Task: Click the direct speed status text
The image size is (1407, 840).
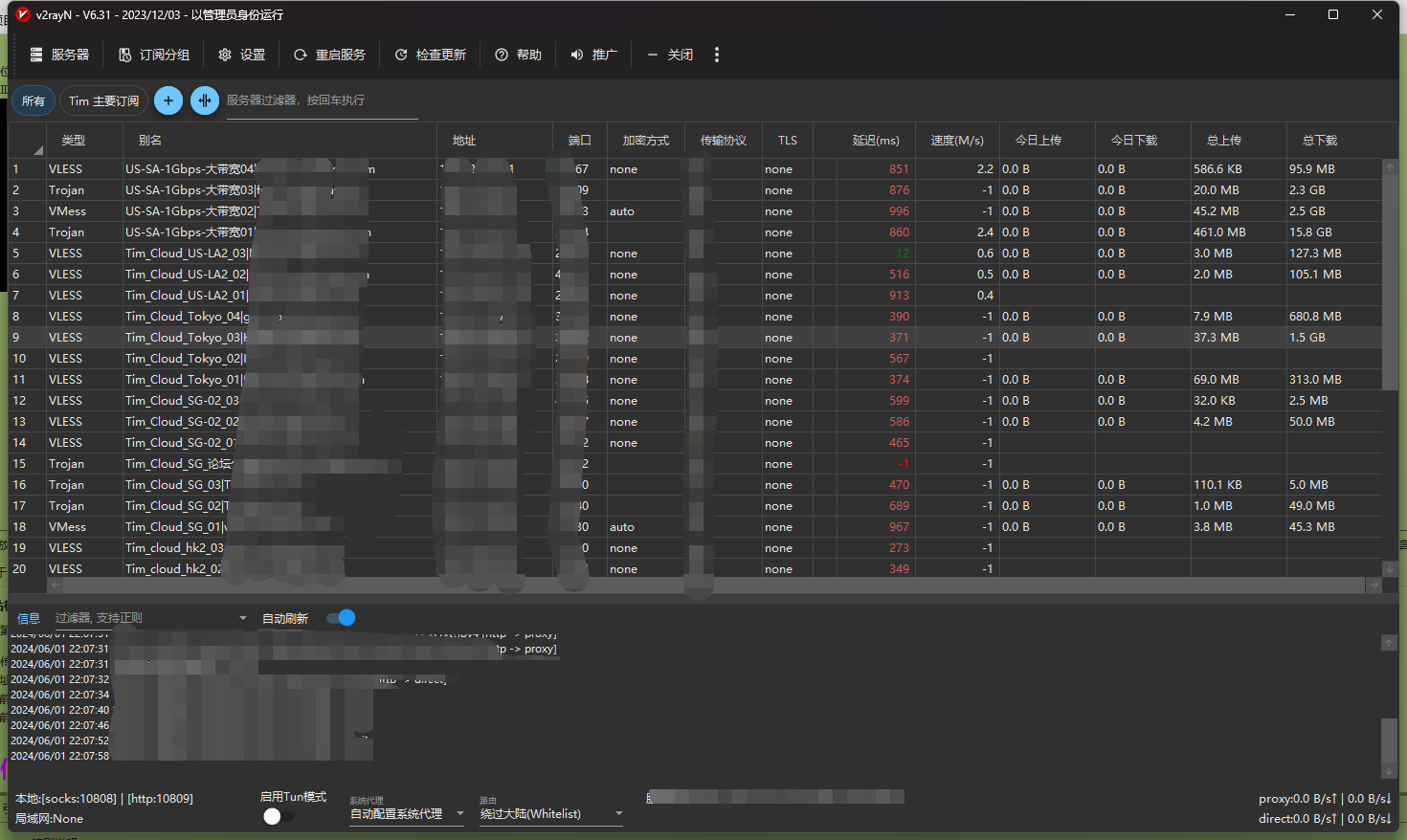Action: pyautogui.click(x=1325, y=818)
